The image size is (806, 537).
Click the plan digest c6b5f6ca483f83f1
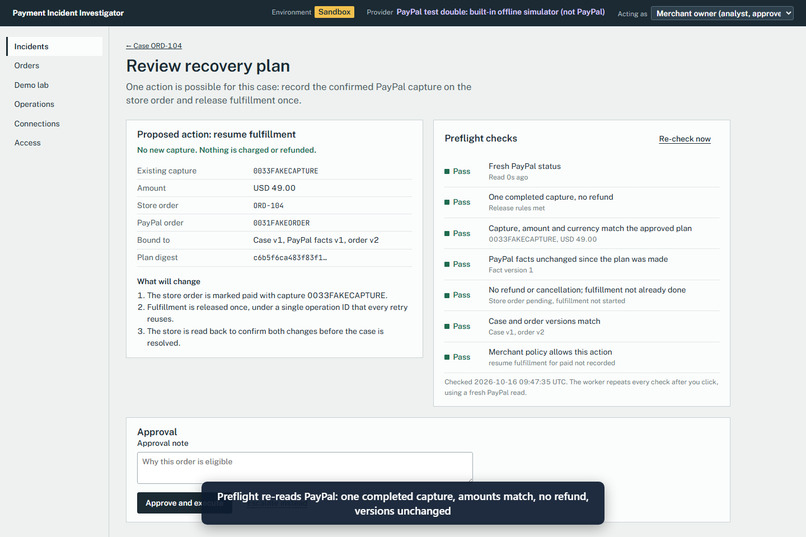coord(290,257)
